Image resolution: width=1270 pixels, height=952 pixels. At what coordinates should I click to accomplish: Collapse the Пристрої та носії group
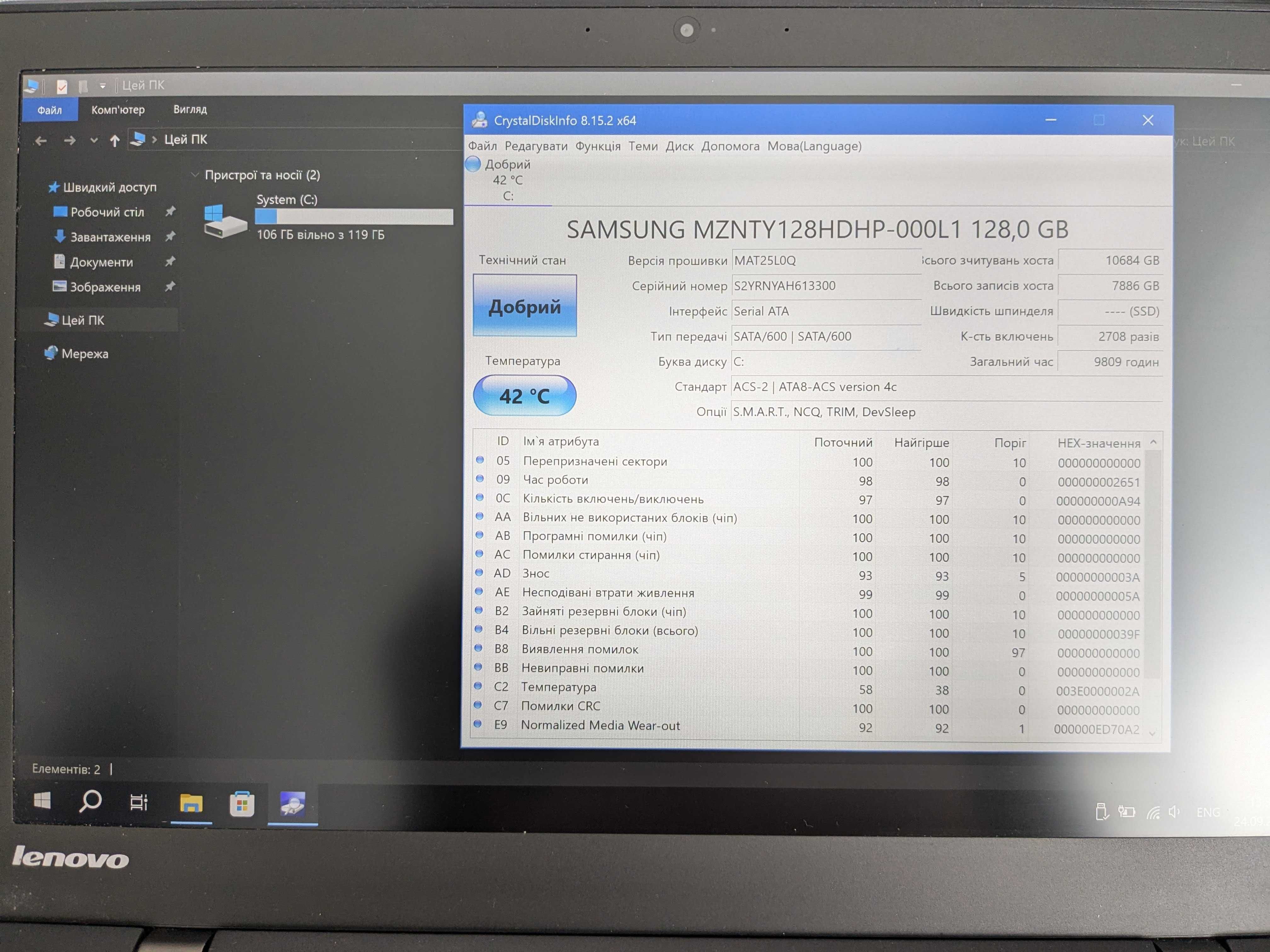tap(195, 174)
